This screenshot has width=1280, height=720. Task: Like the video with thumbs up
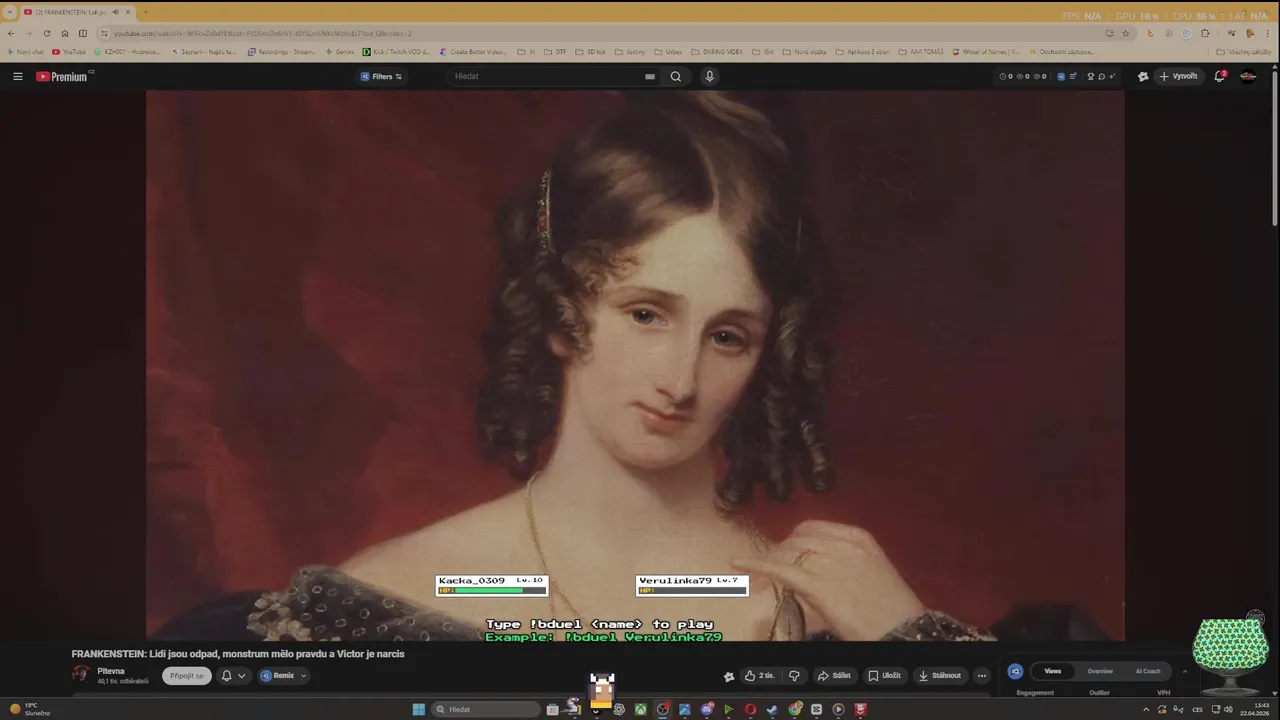click(x=760, y=676)
